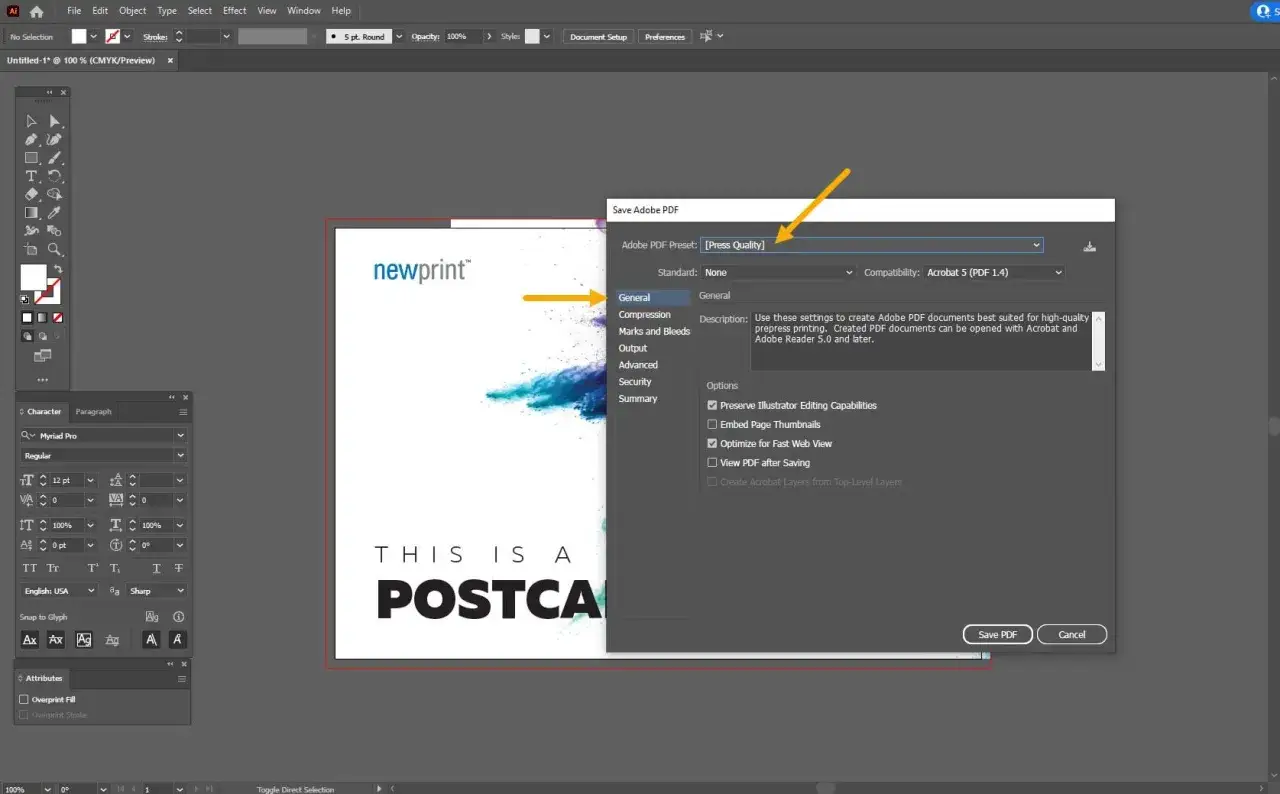Screen dimensions: 1280x794
Task: Toggle x-height snap to glyph option
Action: coord(56,640)
